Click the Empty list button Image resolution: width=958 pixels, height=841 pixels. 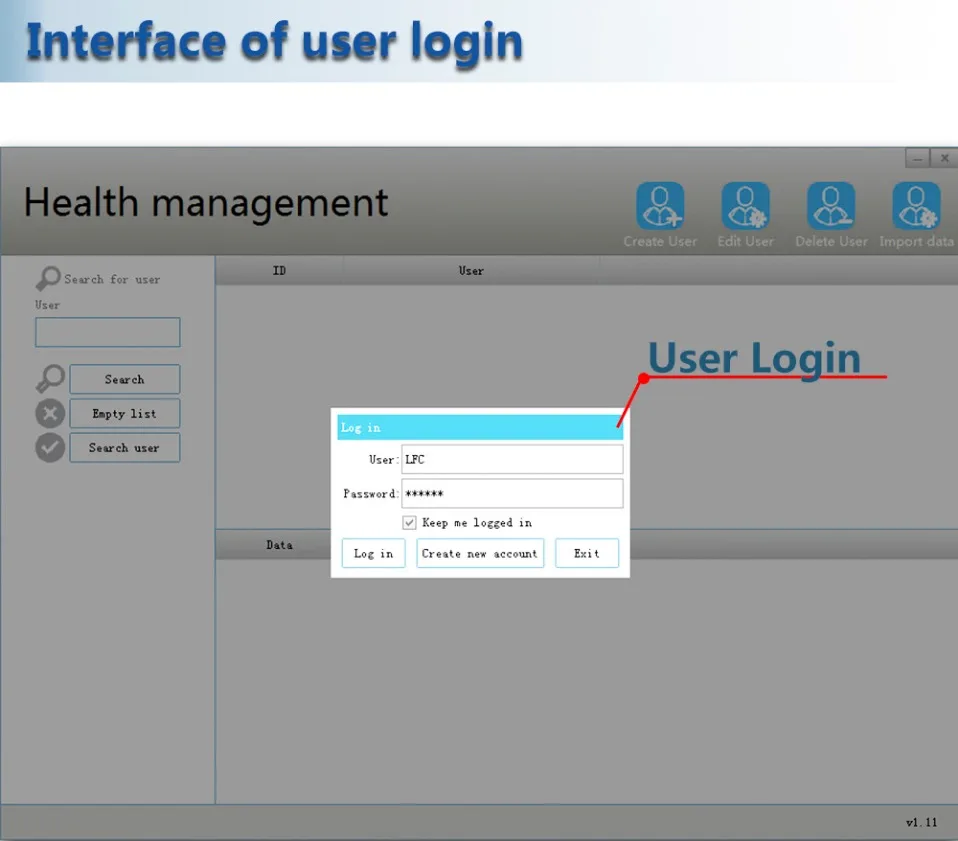pyautogui.click(x=125, y=413)
